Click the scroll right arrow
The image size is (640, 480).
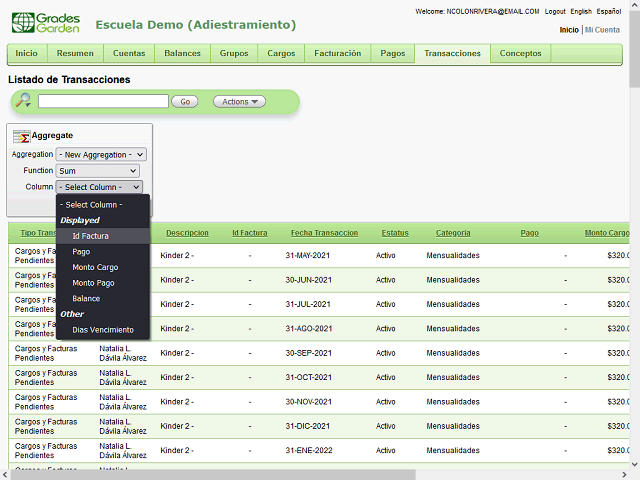[x=624, y=475]
